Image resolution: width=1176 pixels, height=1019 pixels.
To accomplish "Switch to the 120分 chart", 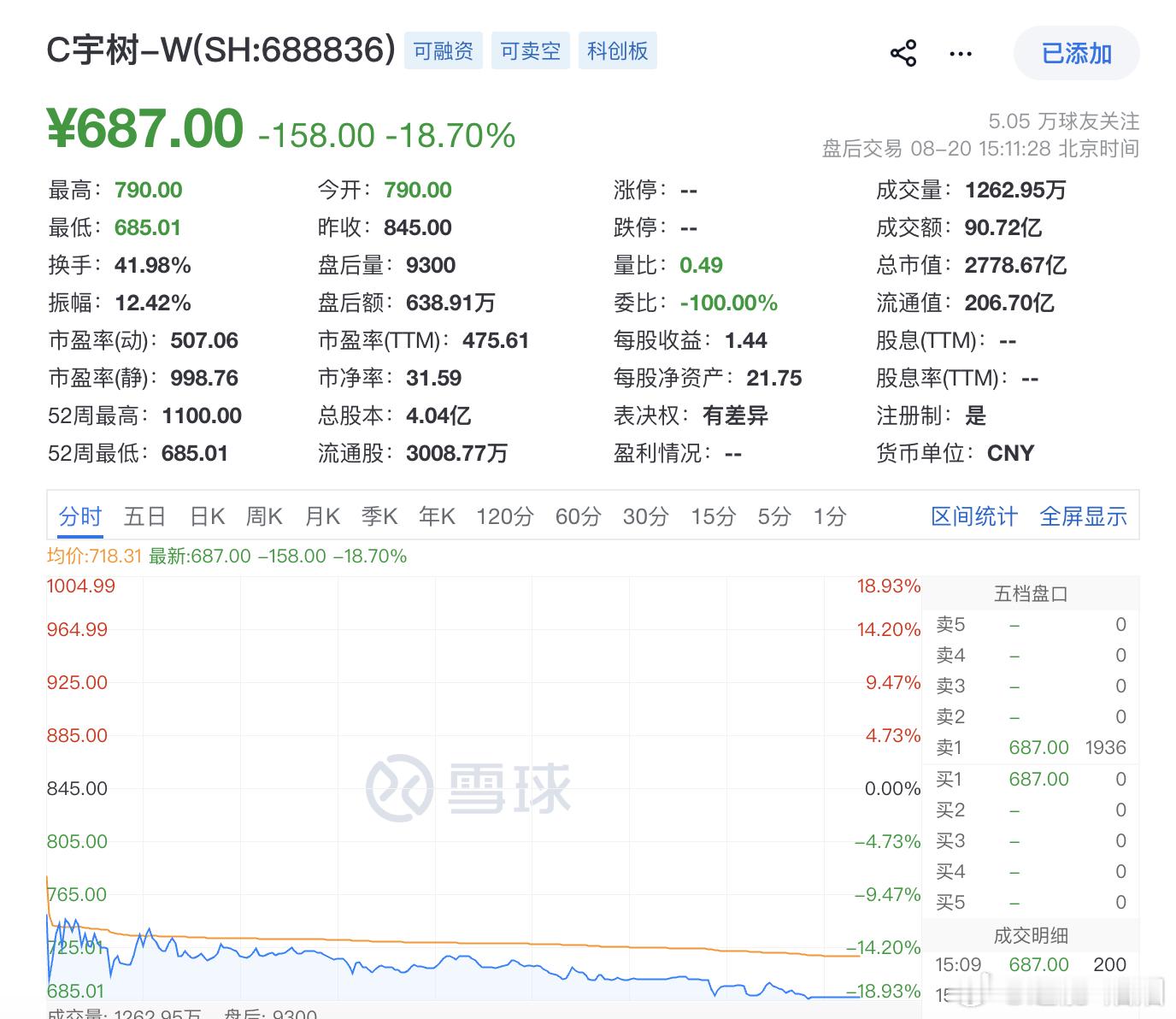I will (x=505, y=516).
